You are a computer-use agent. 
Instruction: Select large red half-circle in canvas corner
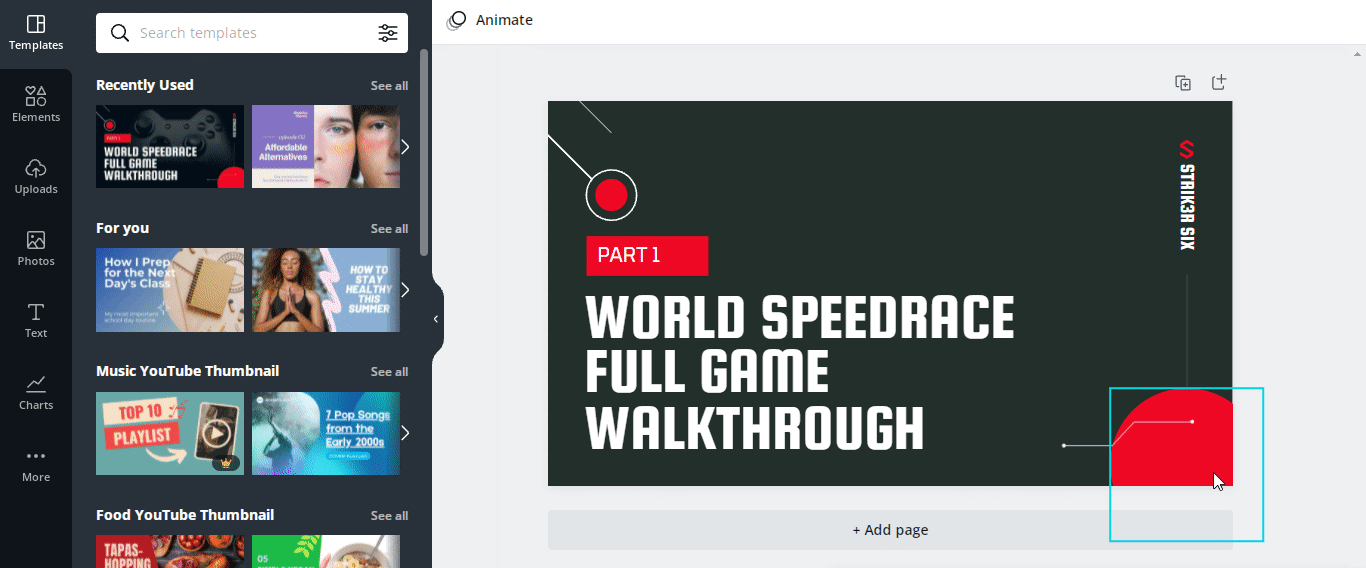tap(1172, 438)
